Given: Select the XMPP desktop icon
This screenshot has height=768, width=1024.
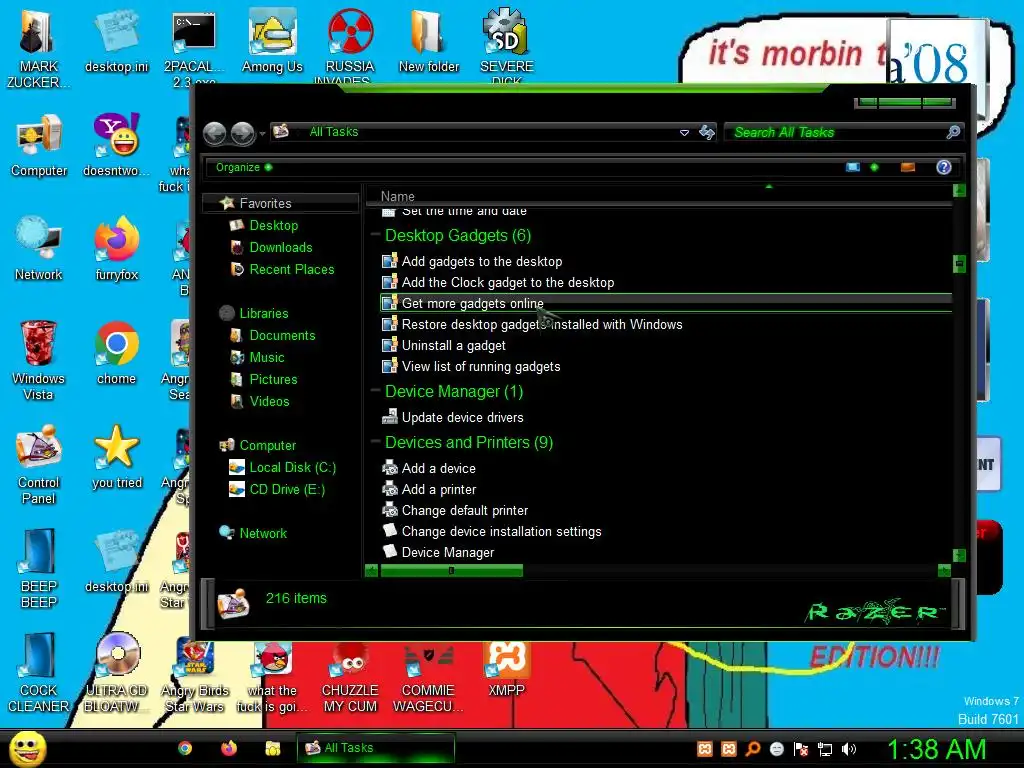Looking at the screenshot, I should [507, 669].
